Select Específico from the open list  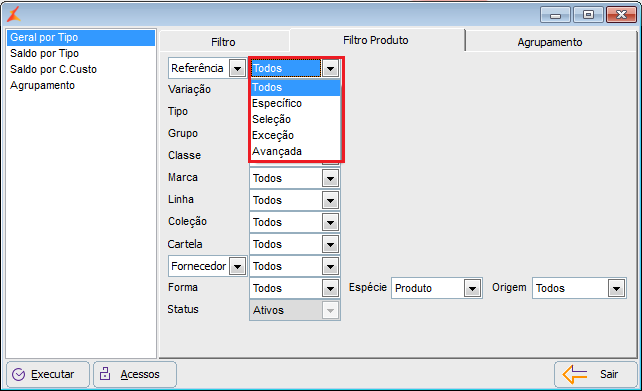tap(295, 103)
